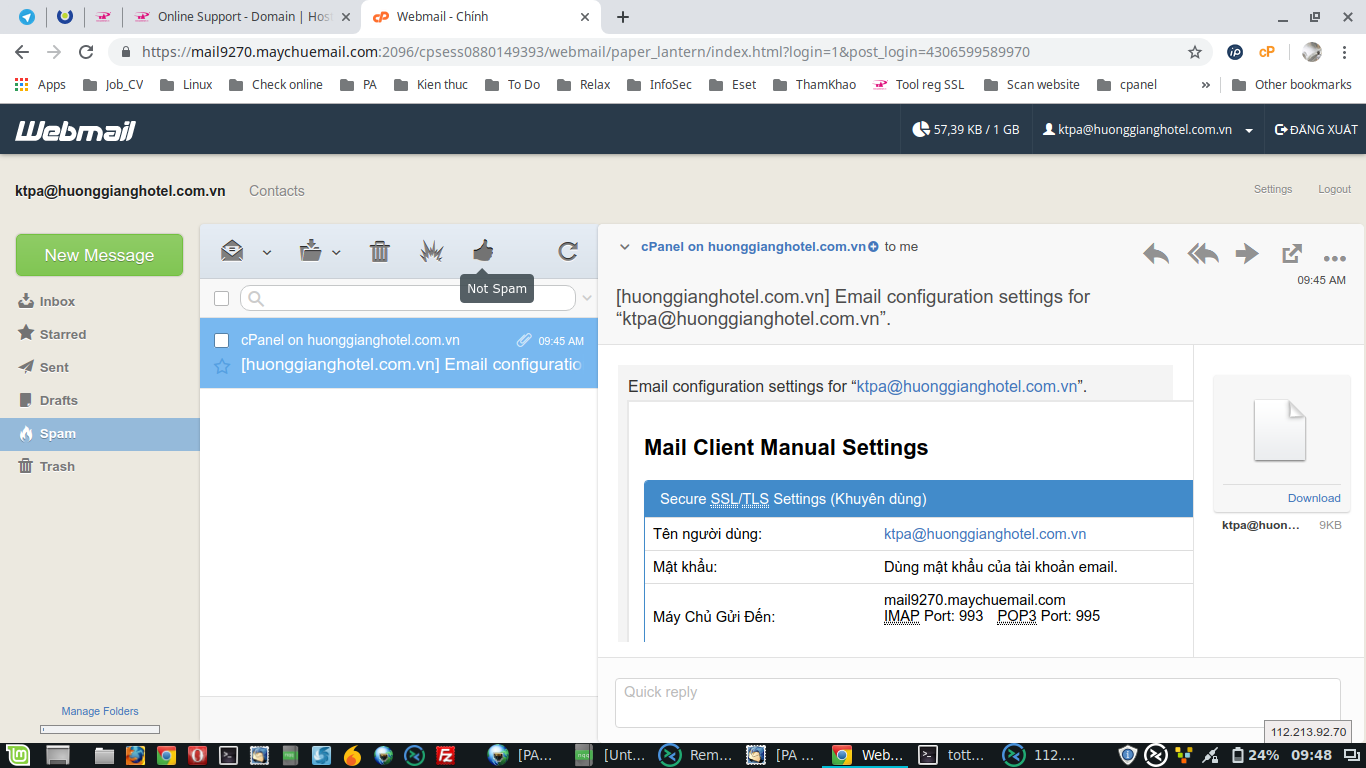Viewport: 1366px width, 768px height.
Task: Click the move to folder icon
Action: (311, 251)
